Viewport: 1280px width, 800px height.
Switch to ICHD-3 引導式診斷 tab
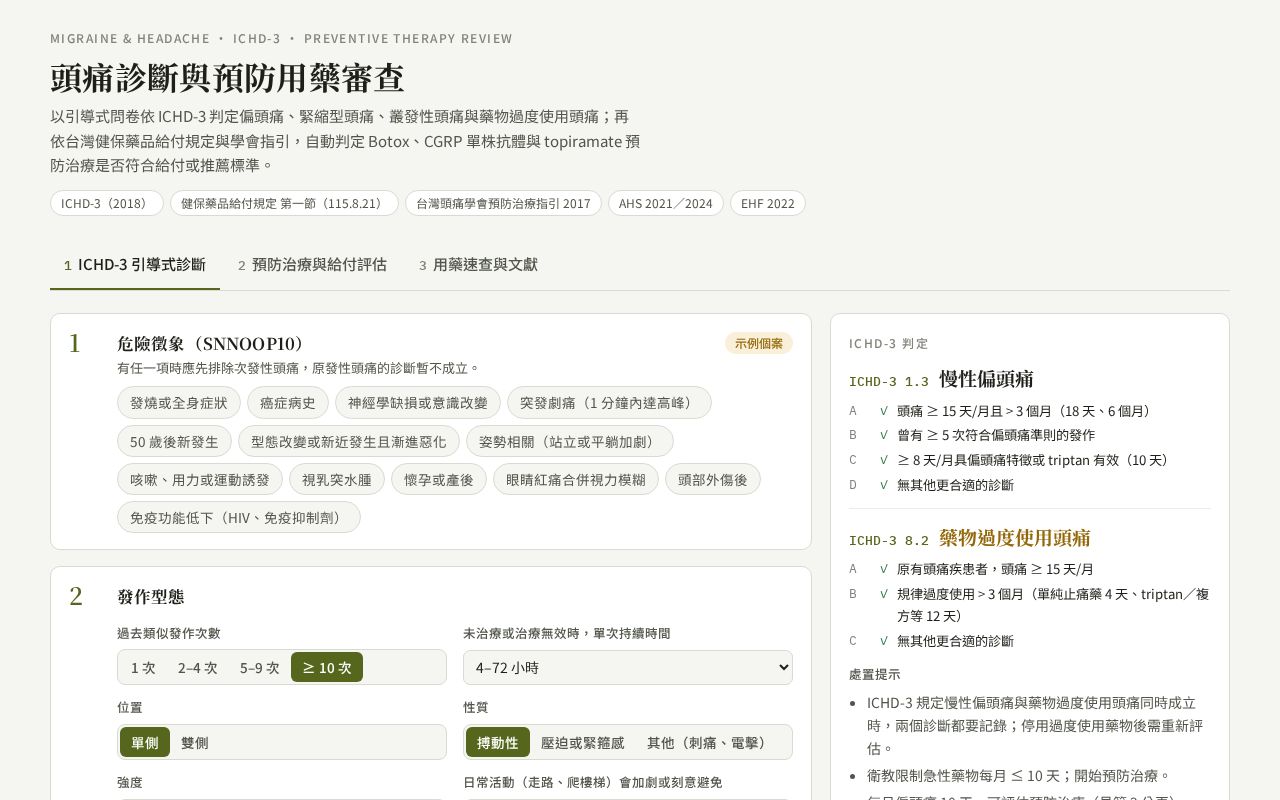[135, 265]
